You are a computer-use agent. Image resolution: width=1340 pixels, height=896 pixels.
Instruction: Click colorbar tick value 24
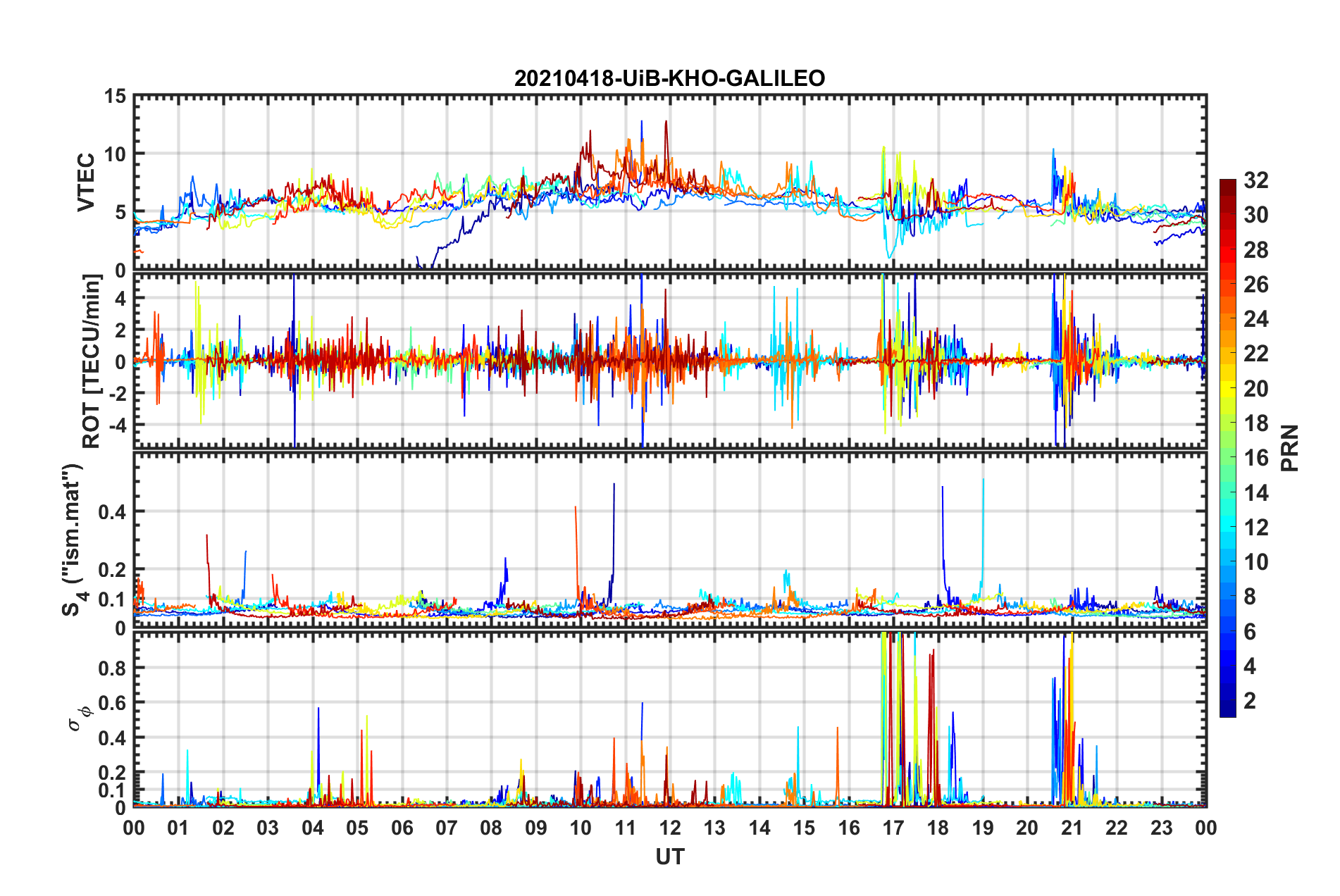1255,319
